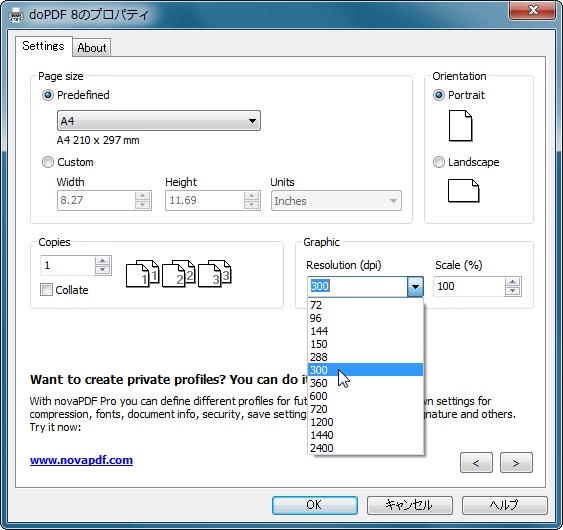Select 96 dpi from resolution list
Viewport: 563px width, 530px height.
pyautogui.click(x=366, y=318)
